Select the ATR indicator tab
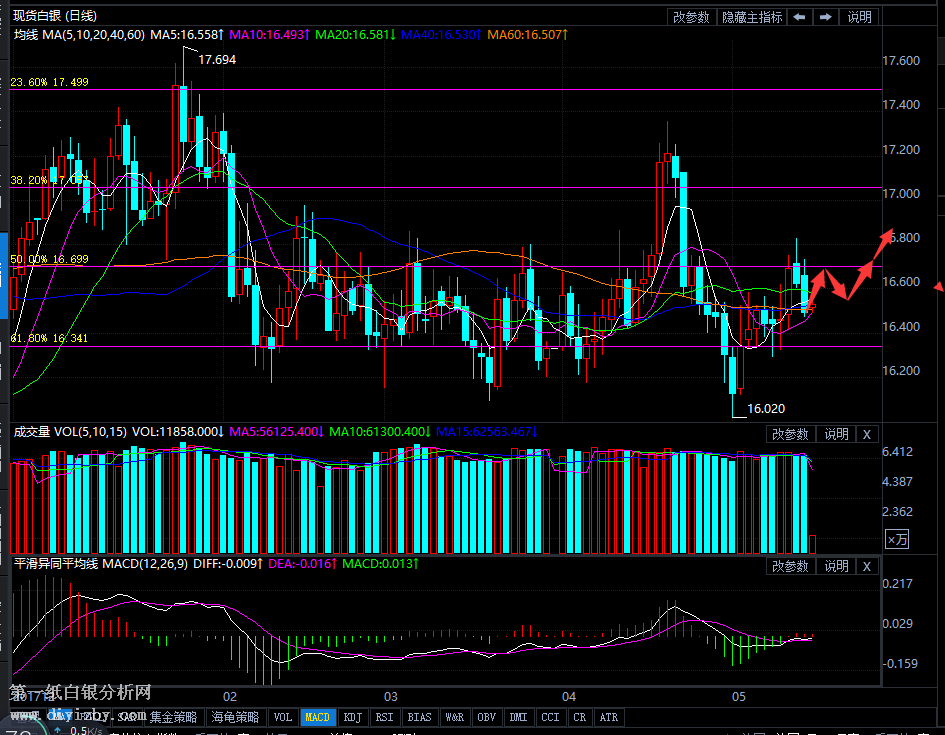Screen dimensions: 945x735 (x=608, y=717)
